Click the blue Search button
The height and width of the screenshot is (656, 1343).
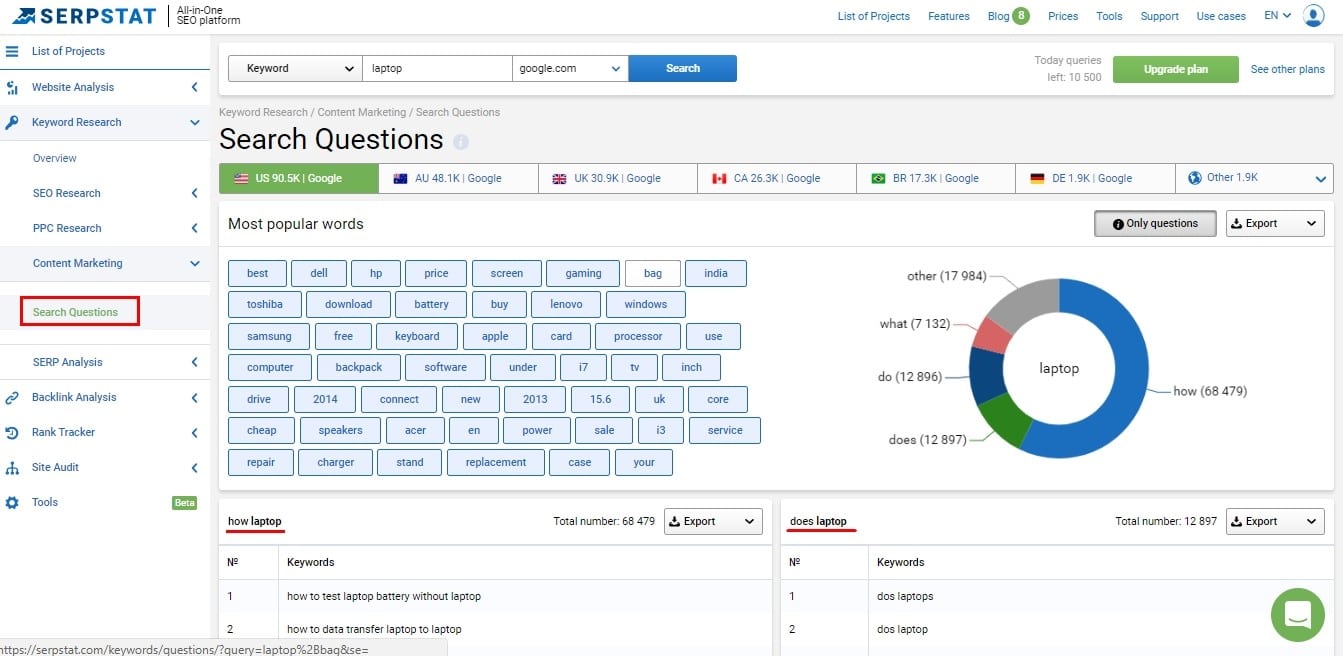point(682,68)
